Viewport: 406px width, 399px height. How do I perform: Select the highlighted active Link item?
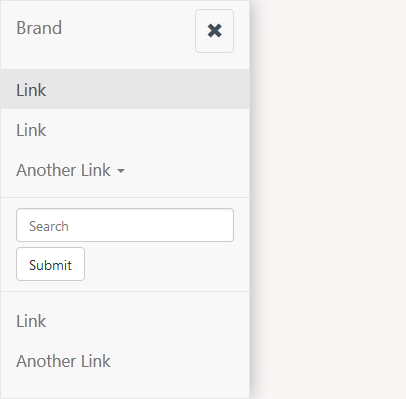(125, 89)
